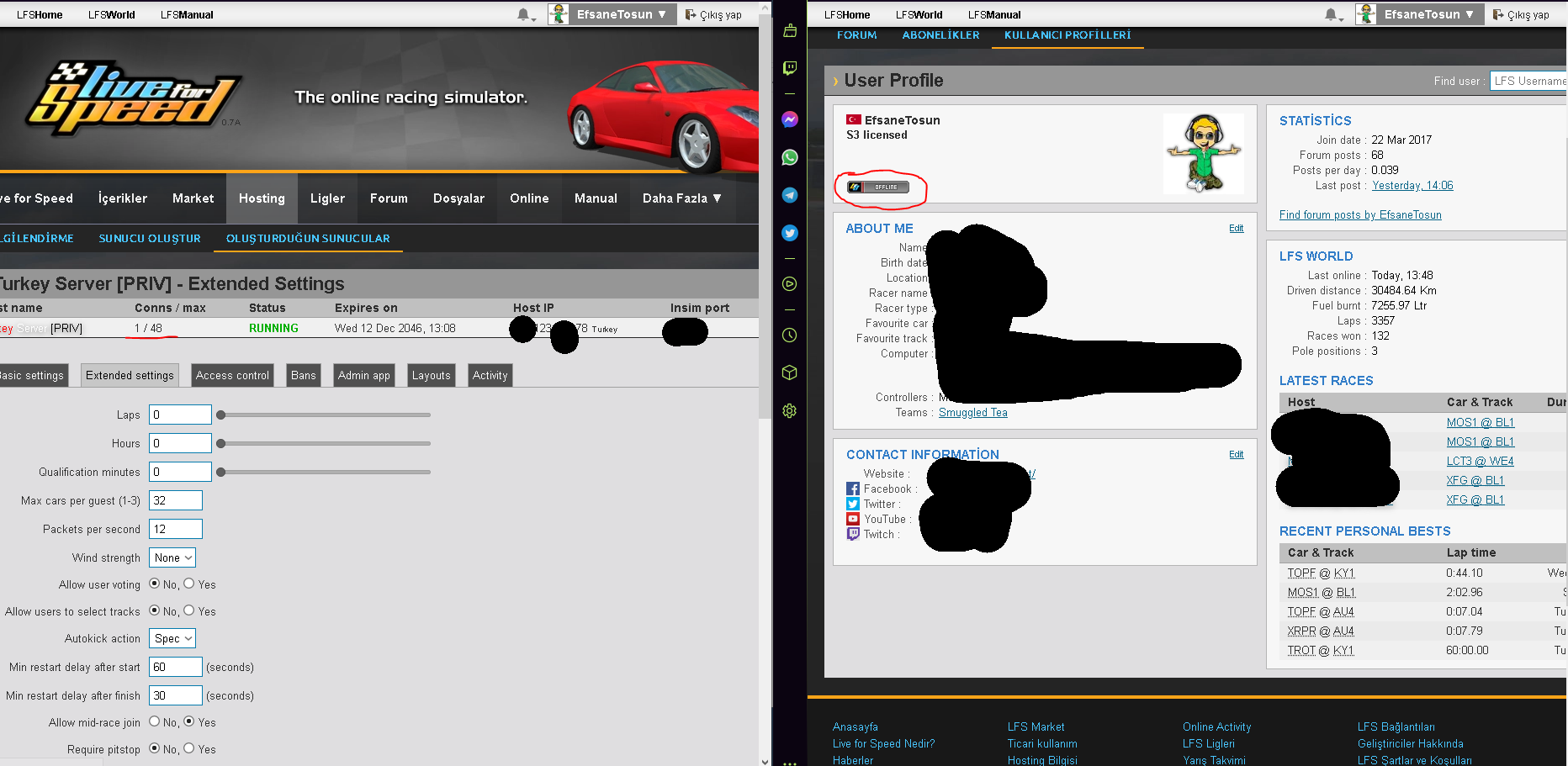Open the Activity tab
The height and width of the screenshot is (766, 1568).
[490, 376]
